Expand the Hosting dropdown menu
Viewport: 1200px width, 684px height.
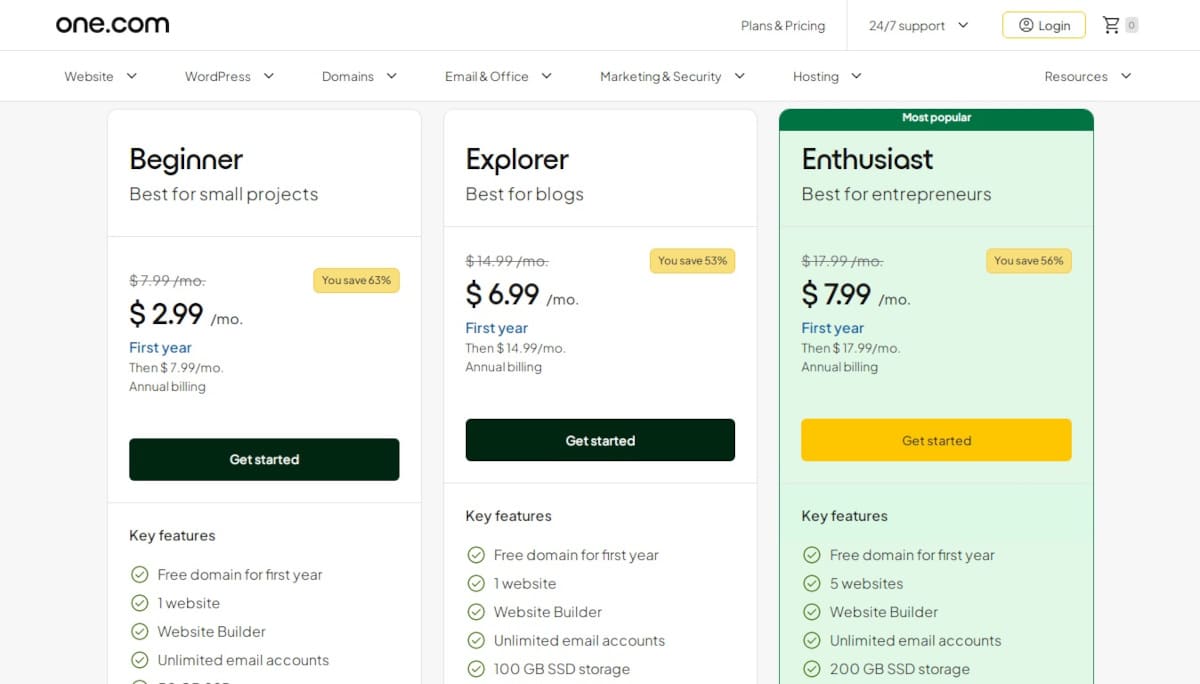click(x=826, y=76)
